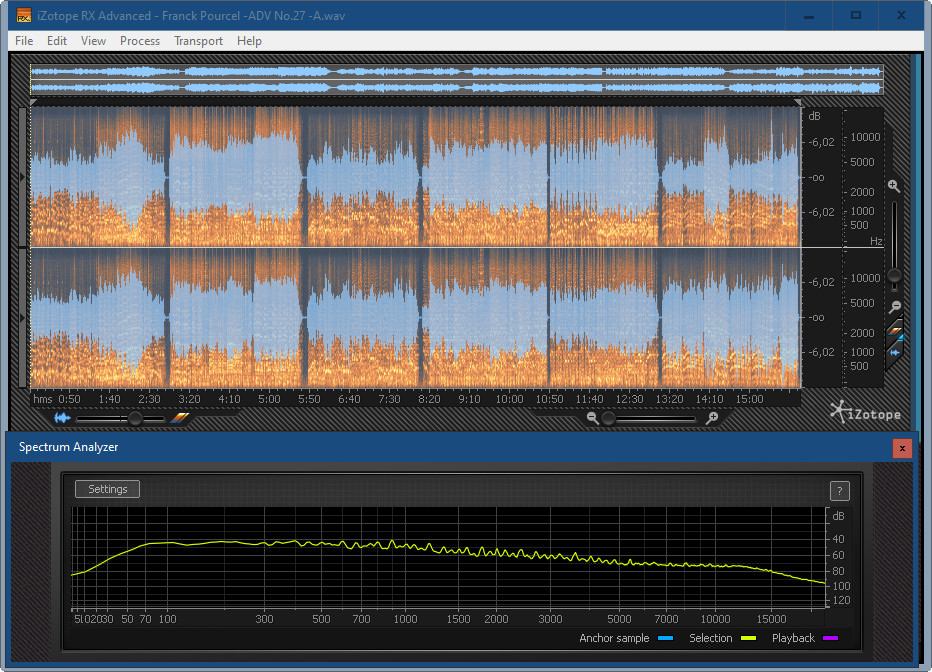Toggle the lower channel selector arrow
Screen dimensions: 932x672
point(24,317)
